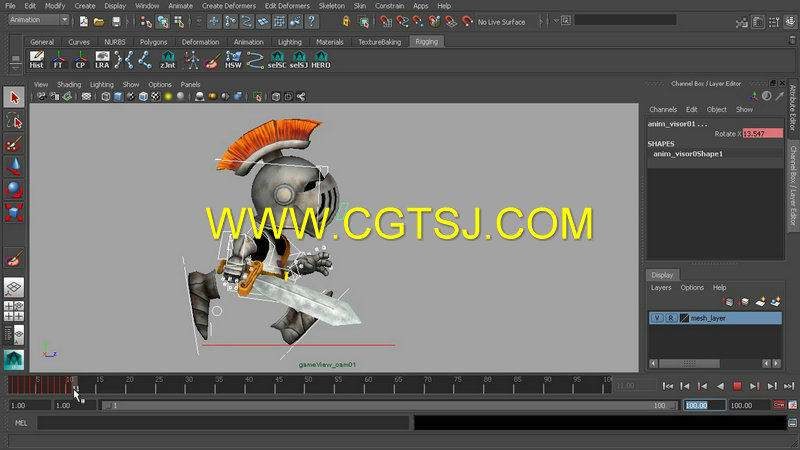This screenshot has height=450, width=800.
Task: Open the Channels menu in Channel Box
Action: click(663, 110)
